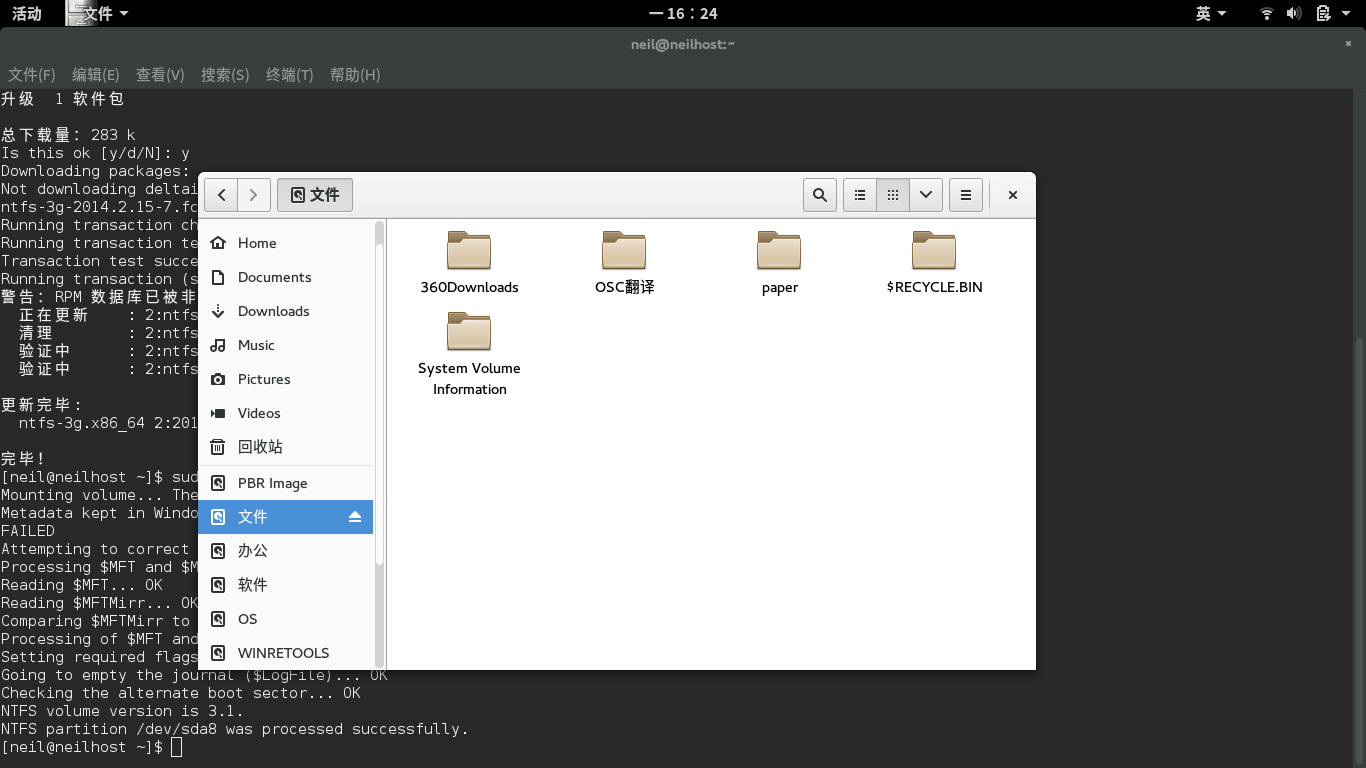Click the terminal title neil@neilhost:~
The width and height of the screenshot is (1366, 768).
(683, 44)
